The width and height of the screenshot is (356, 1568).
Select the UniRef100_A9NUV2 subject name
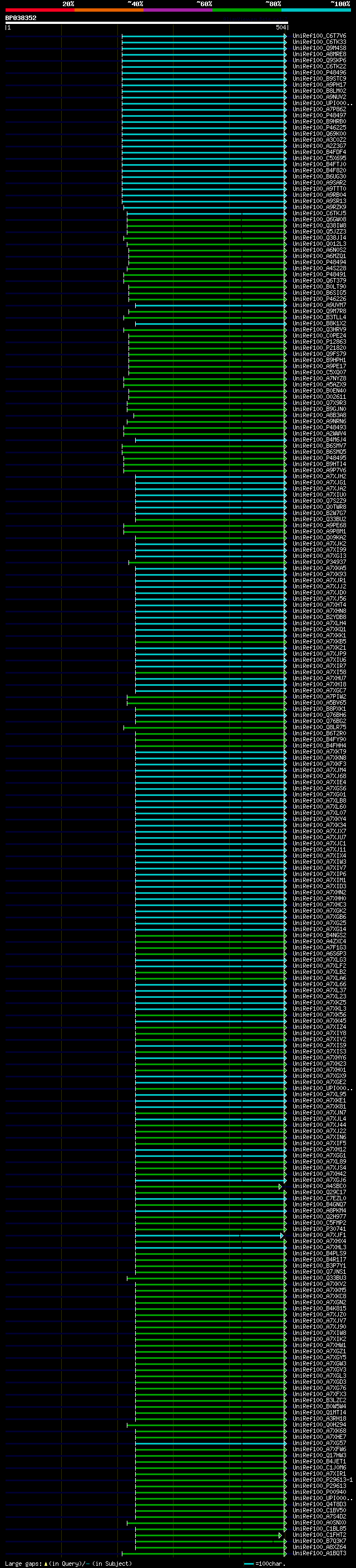tap(319, 97)
